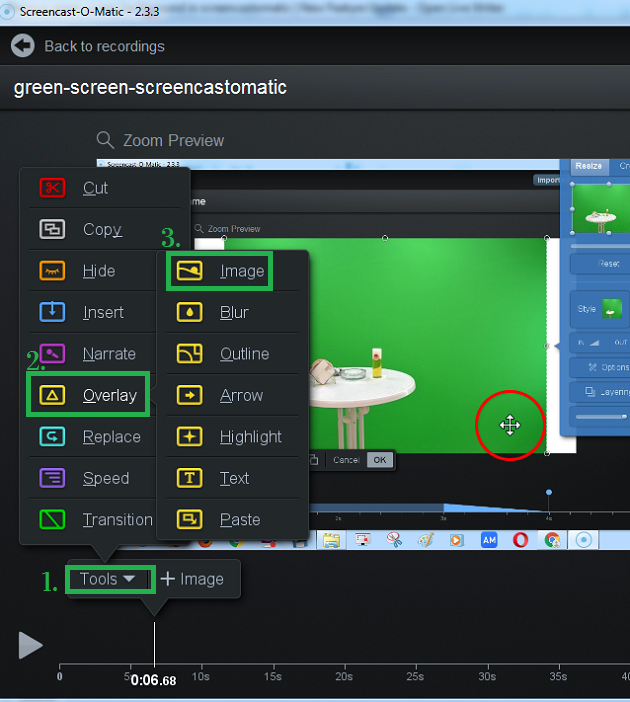
Task: Choose Image from the Overlay submenu
Action: (x=233, y=271)
